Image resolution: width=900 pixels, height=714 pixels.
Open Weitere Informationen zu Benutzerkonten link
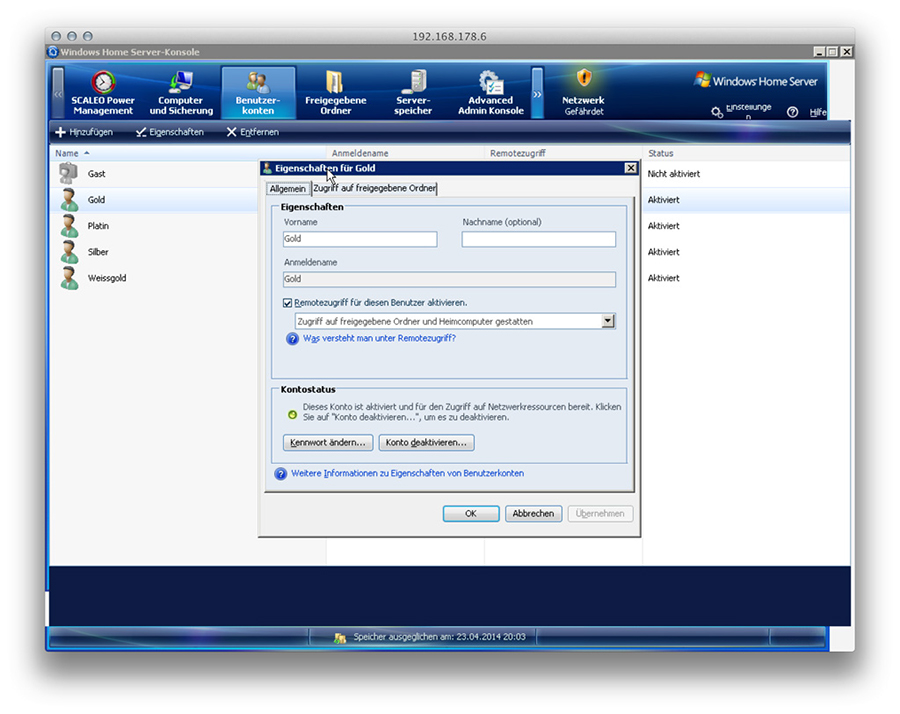click(x=408, y=473)
